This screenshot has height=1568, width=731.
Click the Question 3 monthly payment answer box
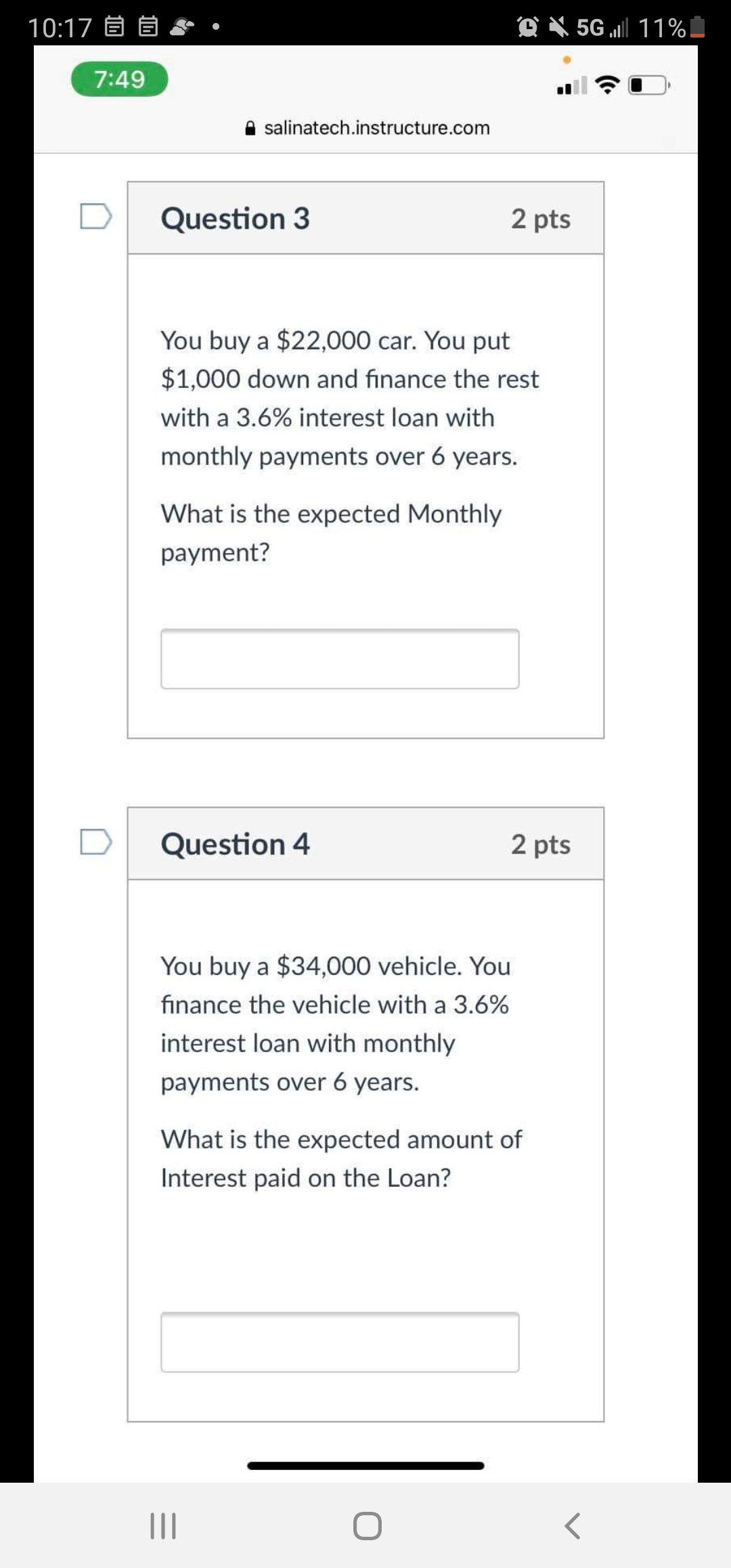[340, 659]
